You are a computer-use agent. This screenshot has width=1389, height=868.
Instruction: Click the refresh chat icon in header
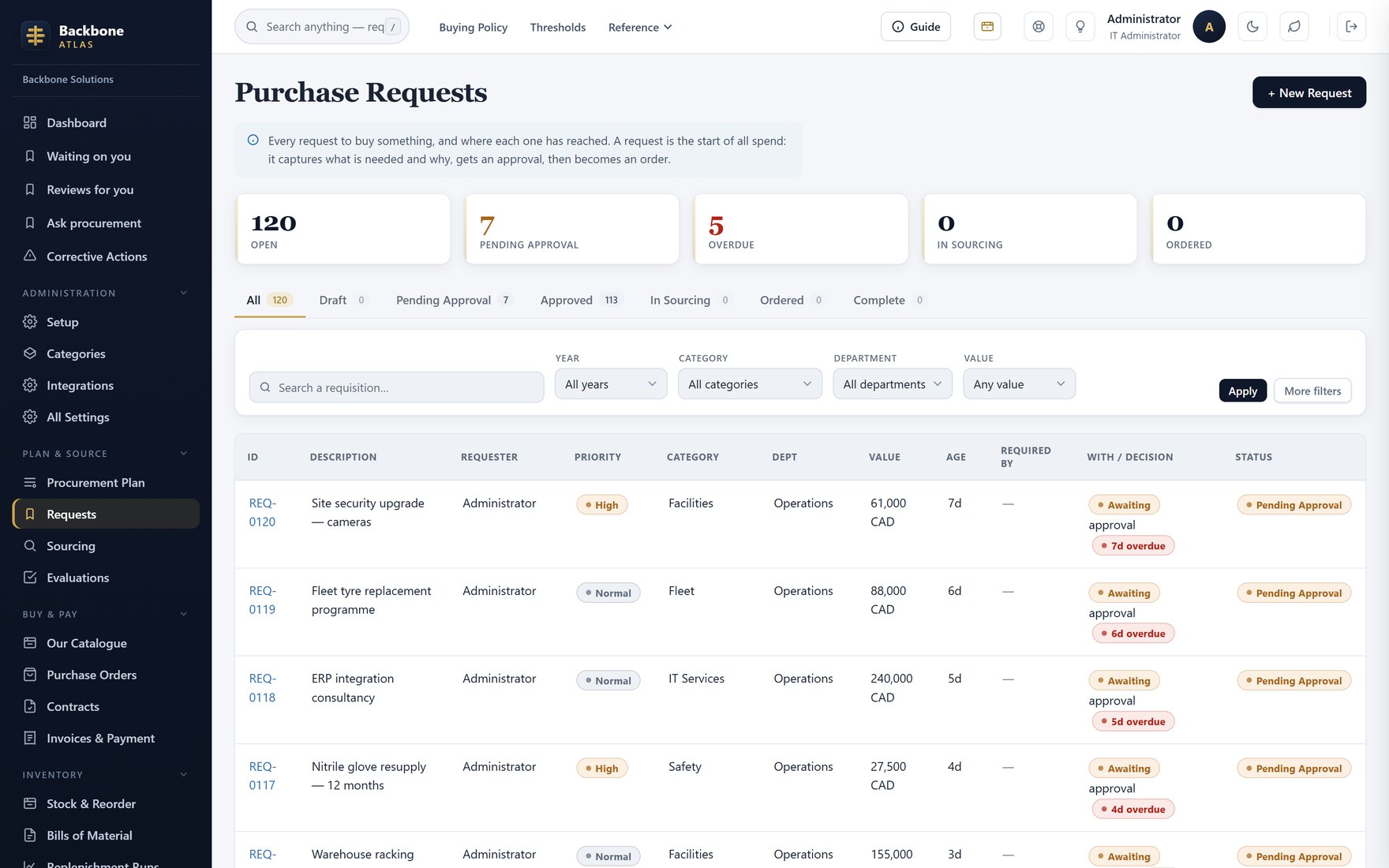click(1294, 27)
